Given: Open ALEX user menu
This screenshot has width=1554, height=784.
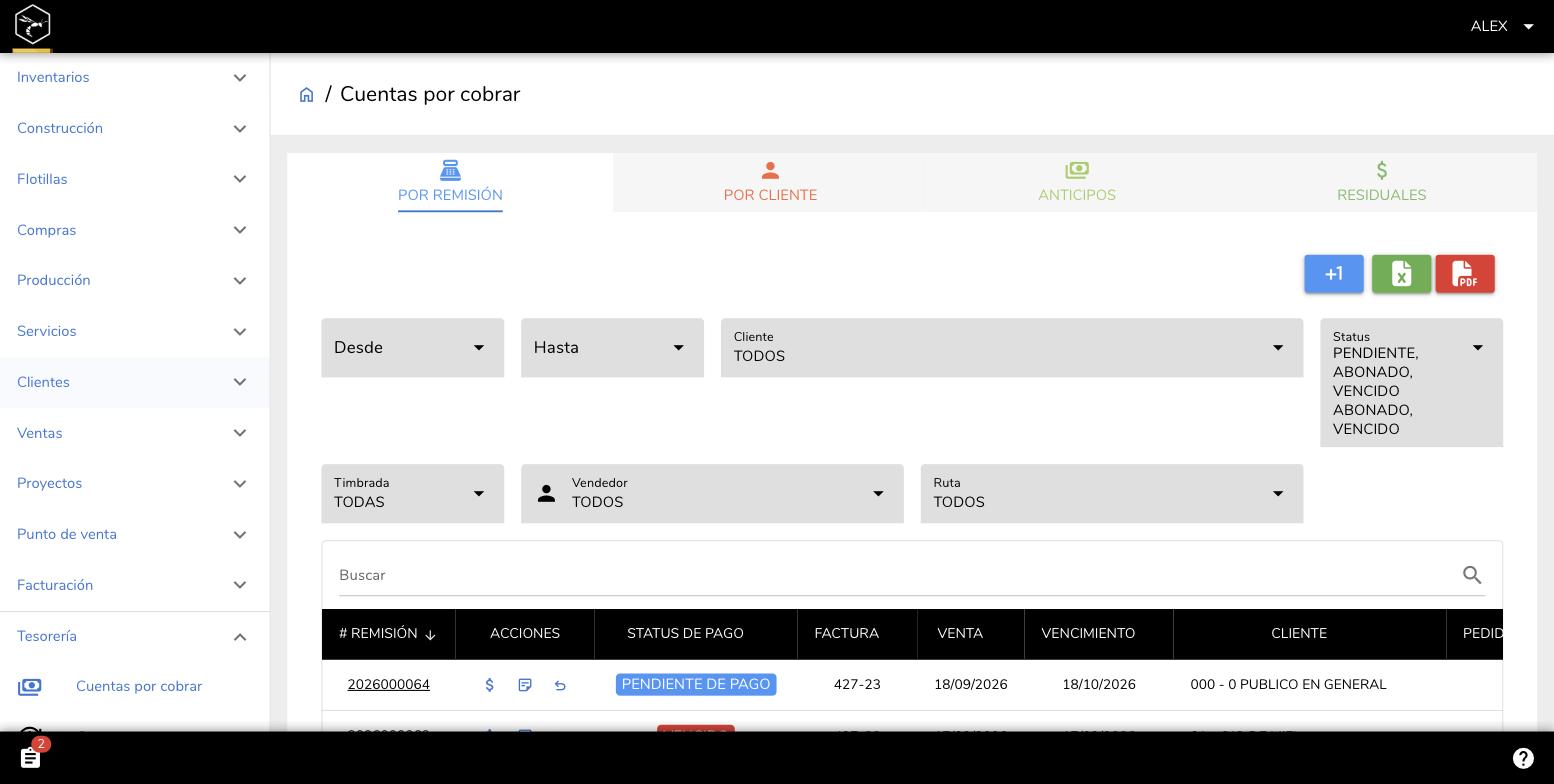Looking at the screenshot, I should click(1502, 26).
